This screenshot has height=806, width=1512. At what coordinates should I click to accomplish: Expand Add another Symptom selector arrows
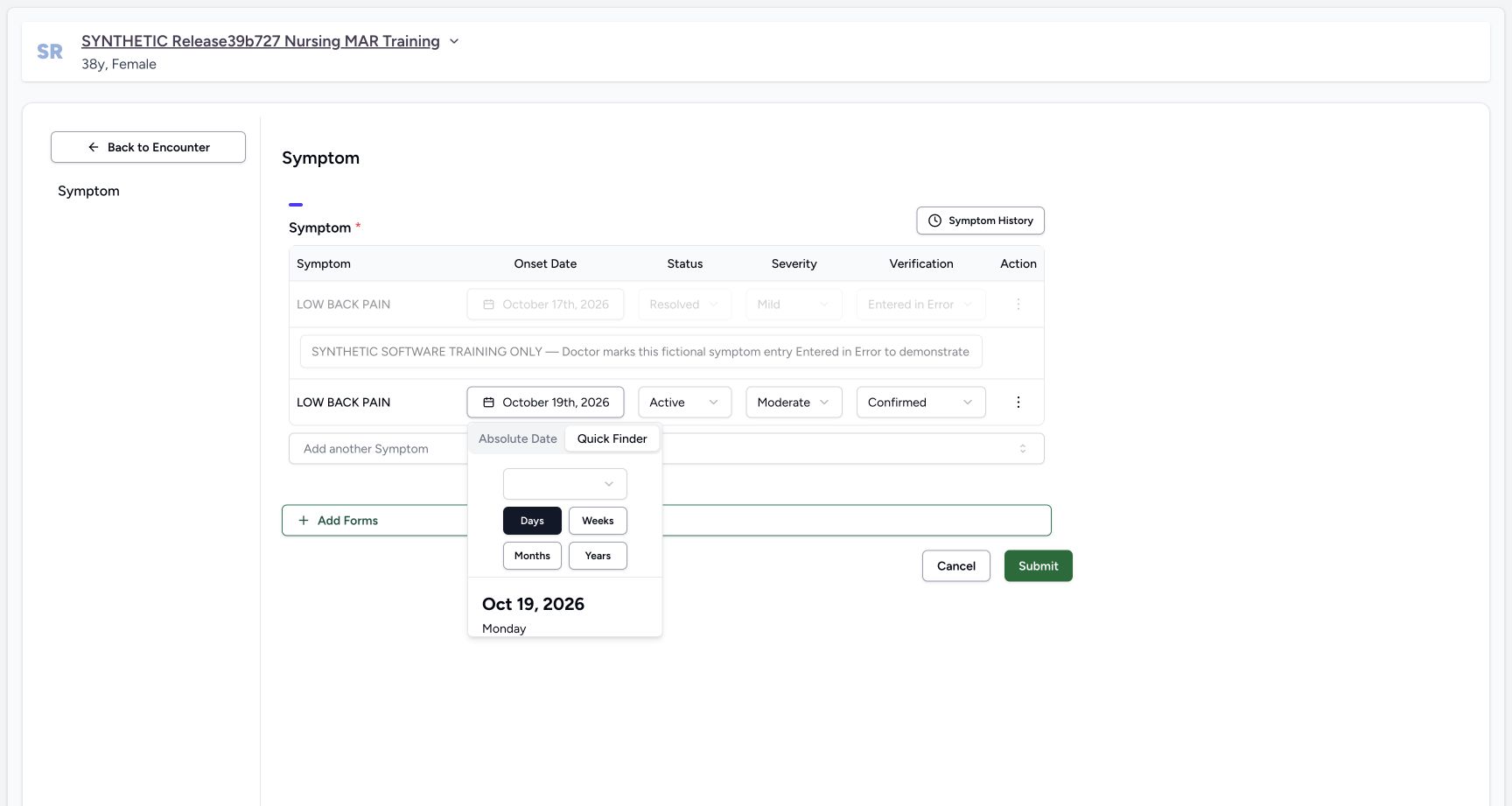[x=1022, y=449]
